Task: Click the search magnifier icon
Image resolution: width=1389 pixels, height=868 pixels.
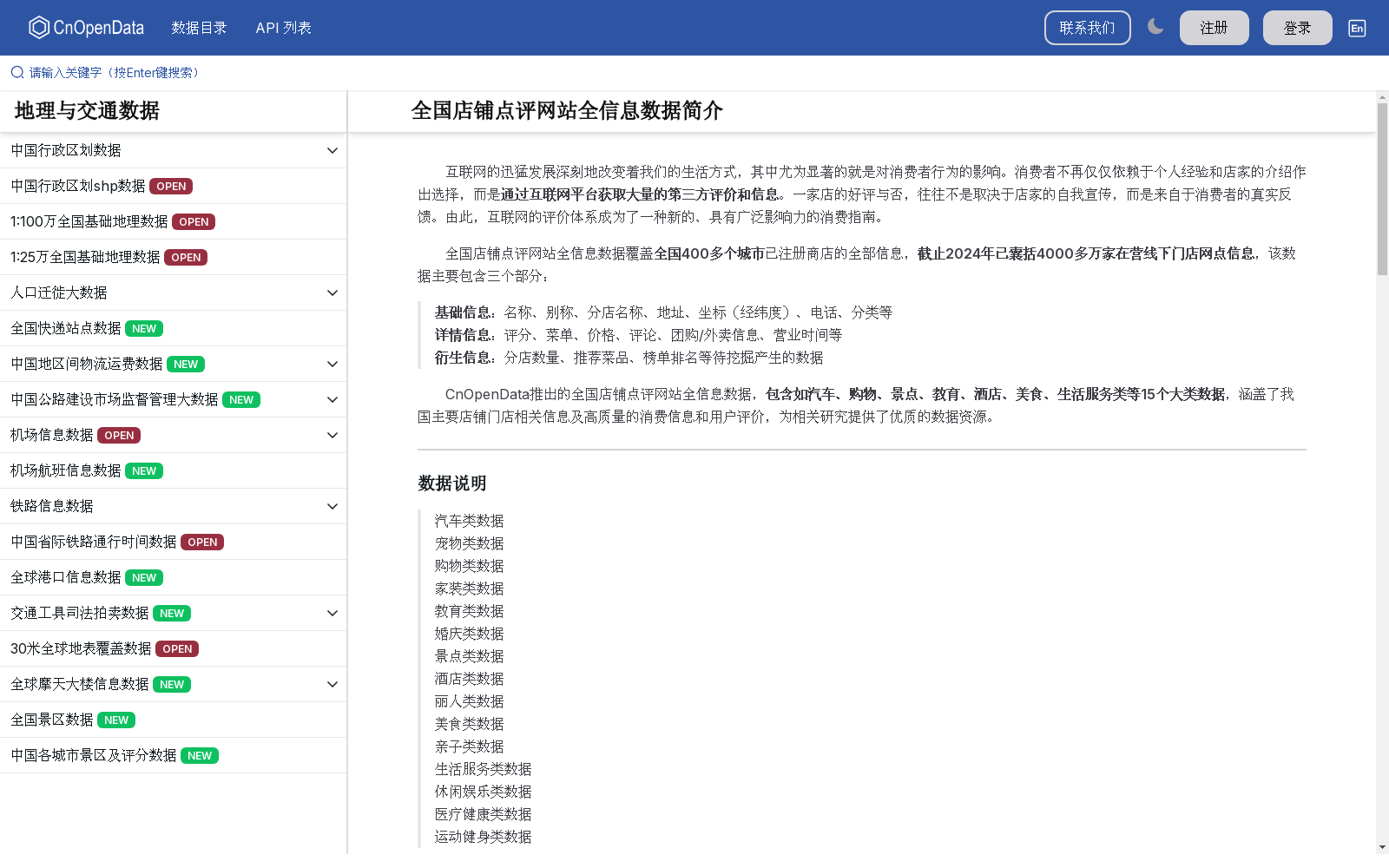Action: (x=17, y=72)
